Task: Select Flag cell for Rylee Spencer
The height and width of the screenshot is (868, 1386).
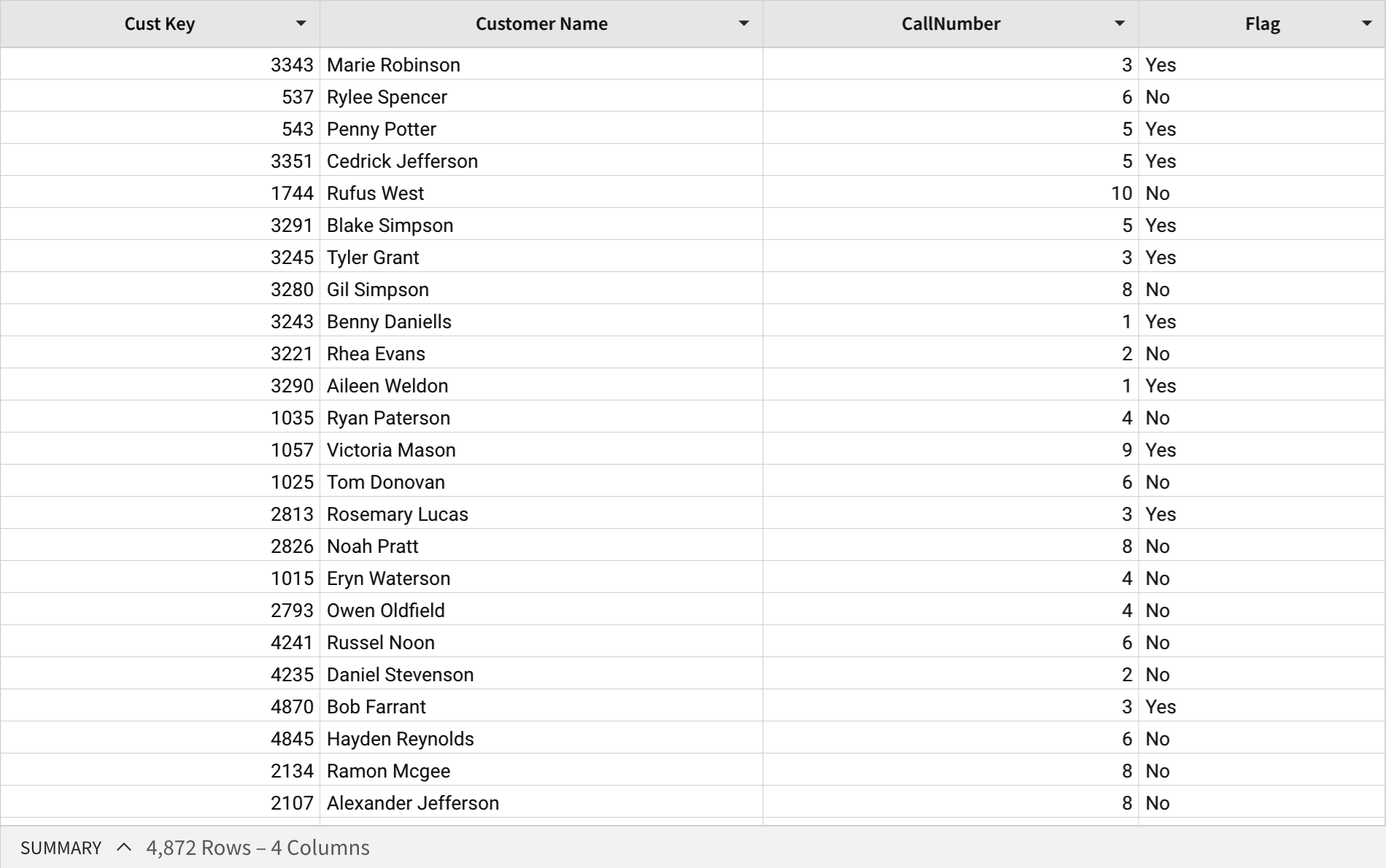Action: pos(1262,96)
